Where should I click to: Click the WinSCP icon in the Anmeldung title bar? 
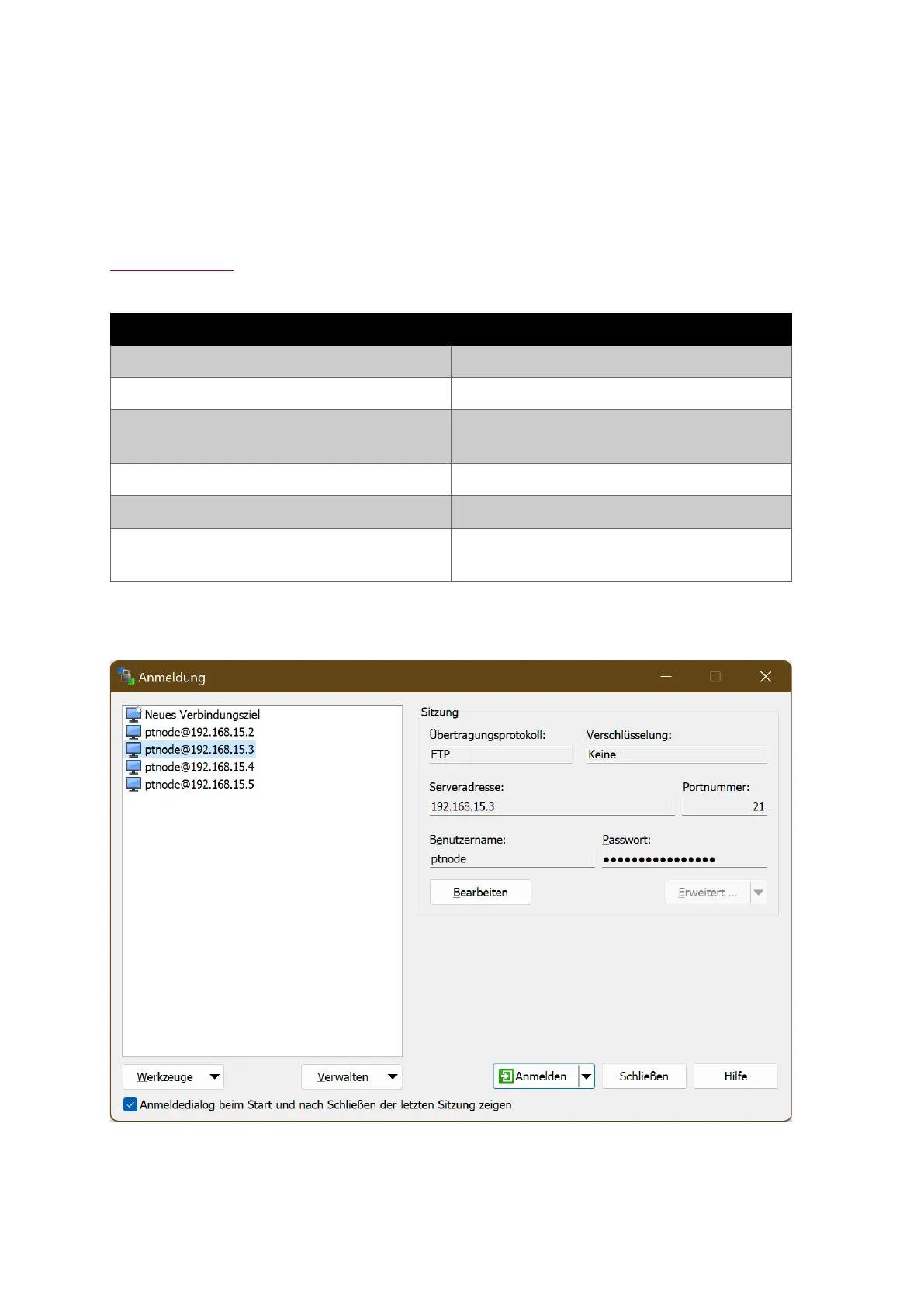coord(126,677)
